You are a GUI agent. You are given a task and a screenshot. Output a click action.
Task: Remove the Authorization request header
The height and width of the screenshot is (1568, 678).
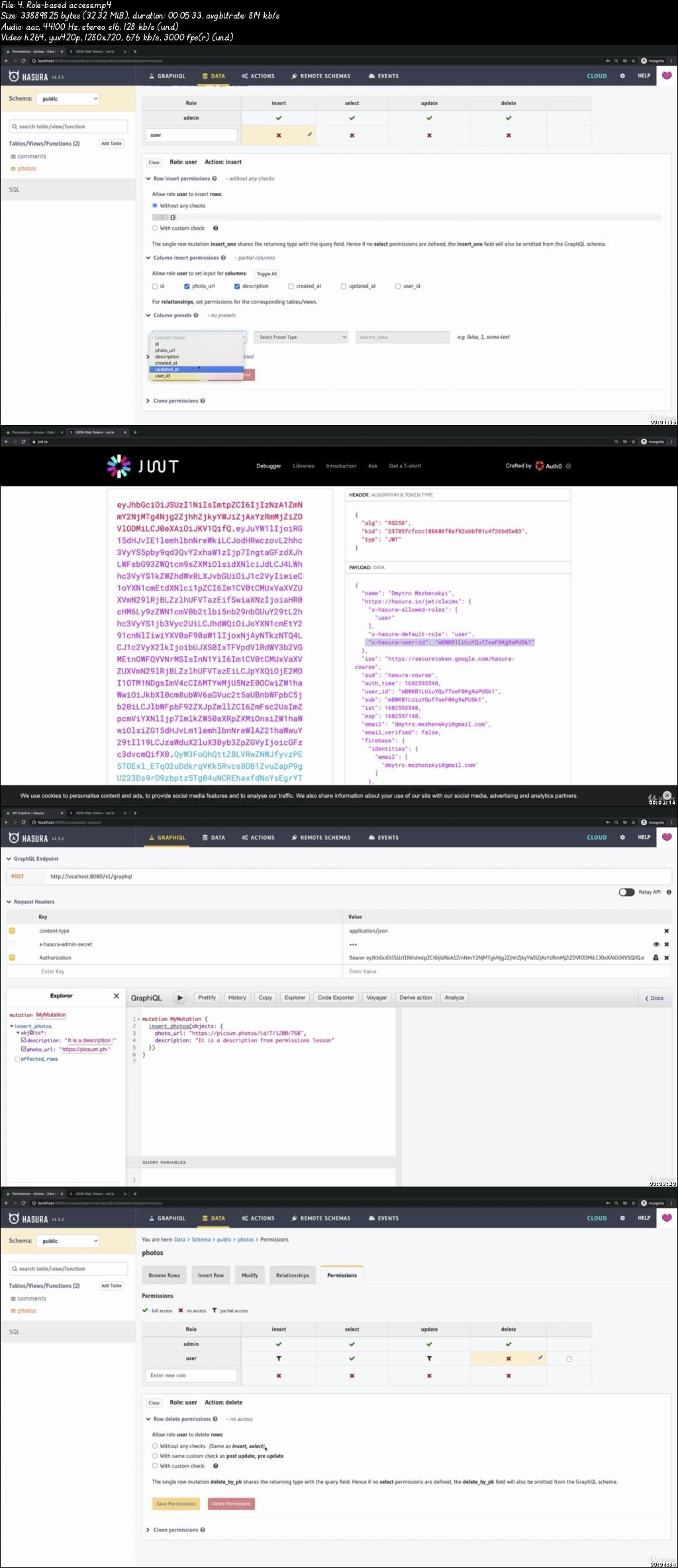(x=666, y=957)
